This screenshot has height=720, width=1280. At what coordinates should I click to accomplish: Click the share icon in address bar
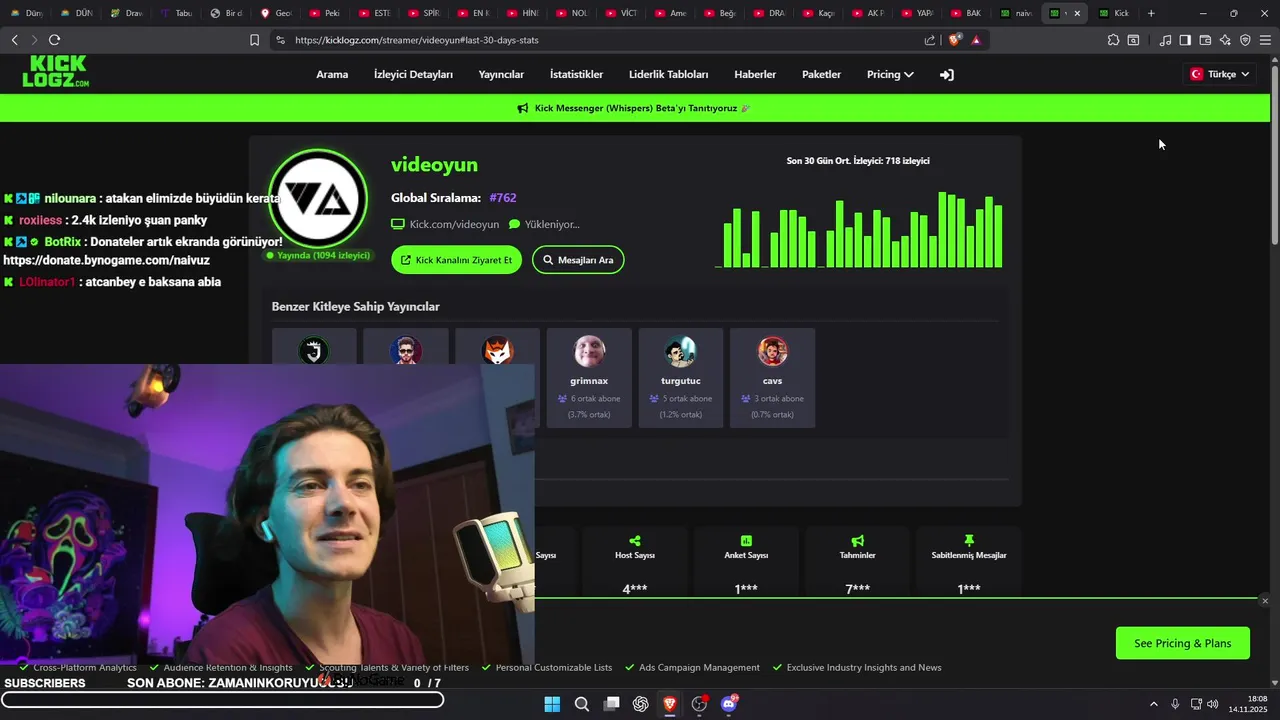[x=930, y=40]
